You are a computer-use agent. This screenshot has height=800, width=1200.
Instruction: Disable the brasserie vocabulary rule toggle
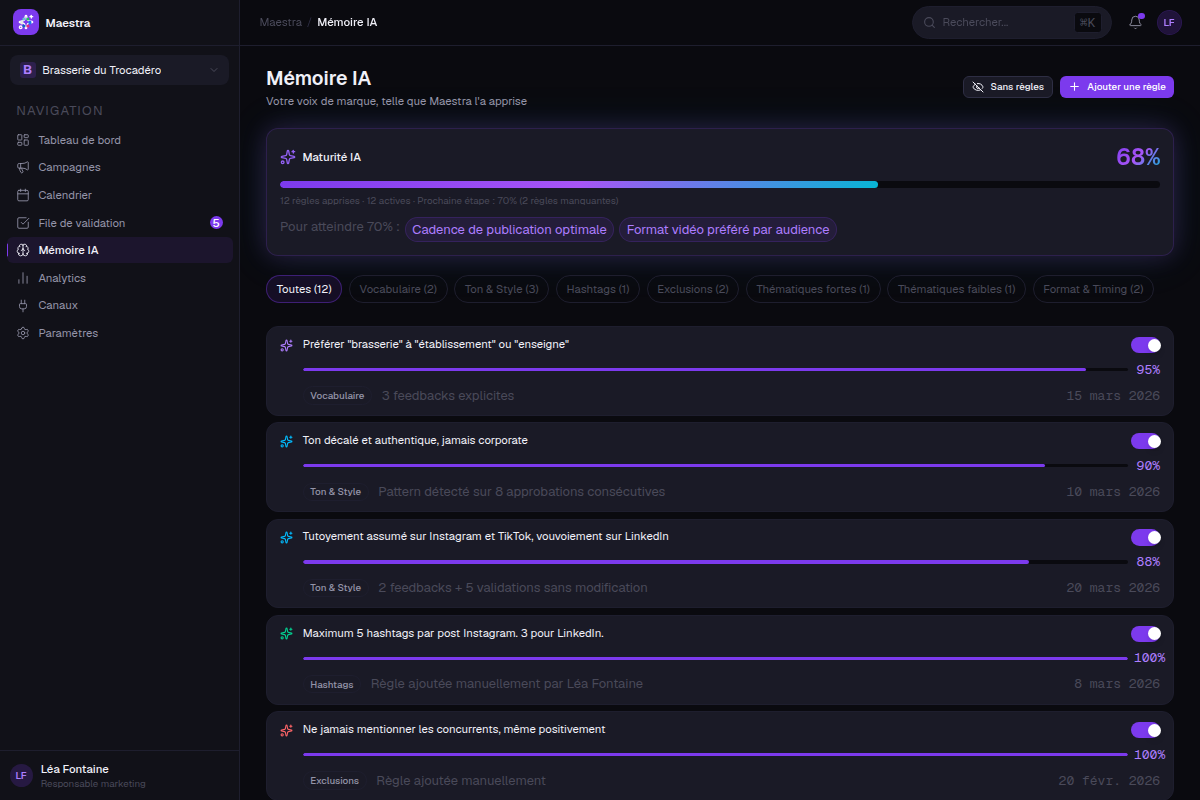[x=1146, y=345]
